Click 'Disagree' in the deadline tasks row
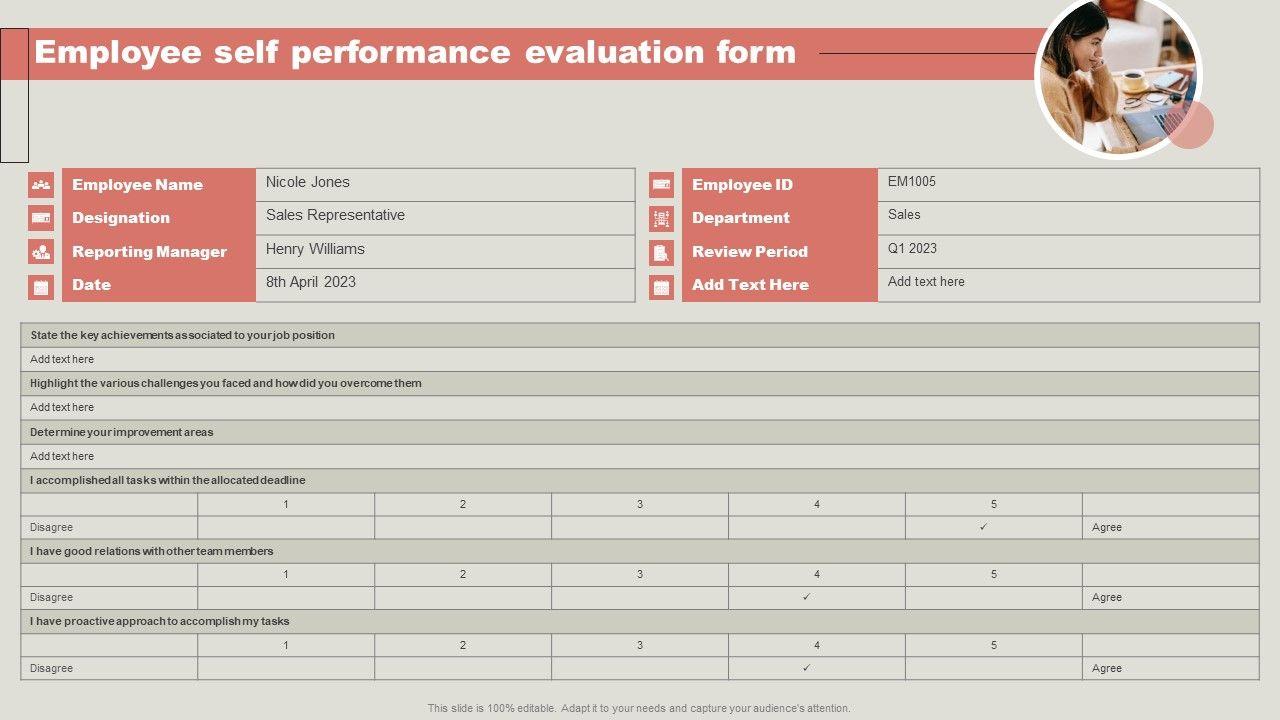The height and width of the screenshot is (720, 1280). pos(51,527)
